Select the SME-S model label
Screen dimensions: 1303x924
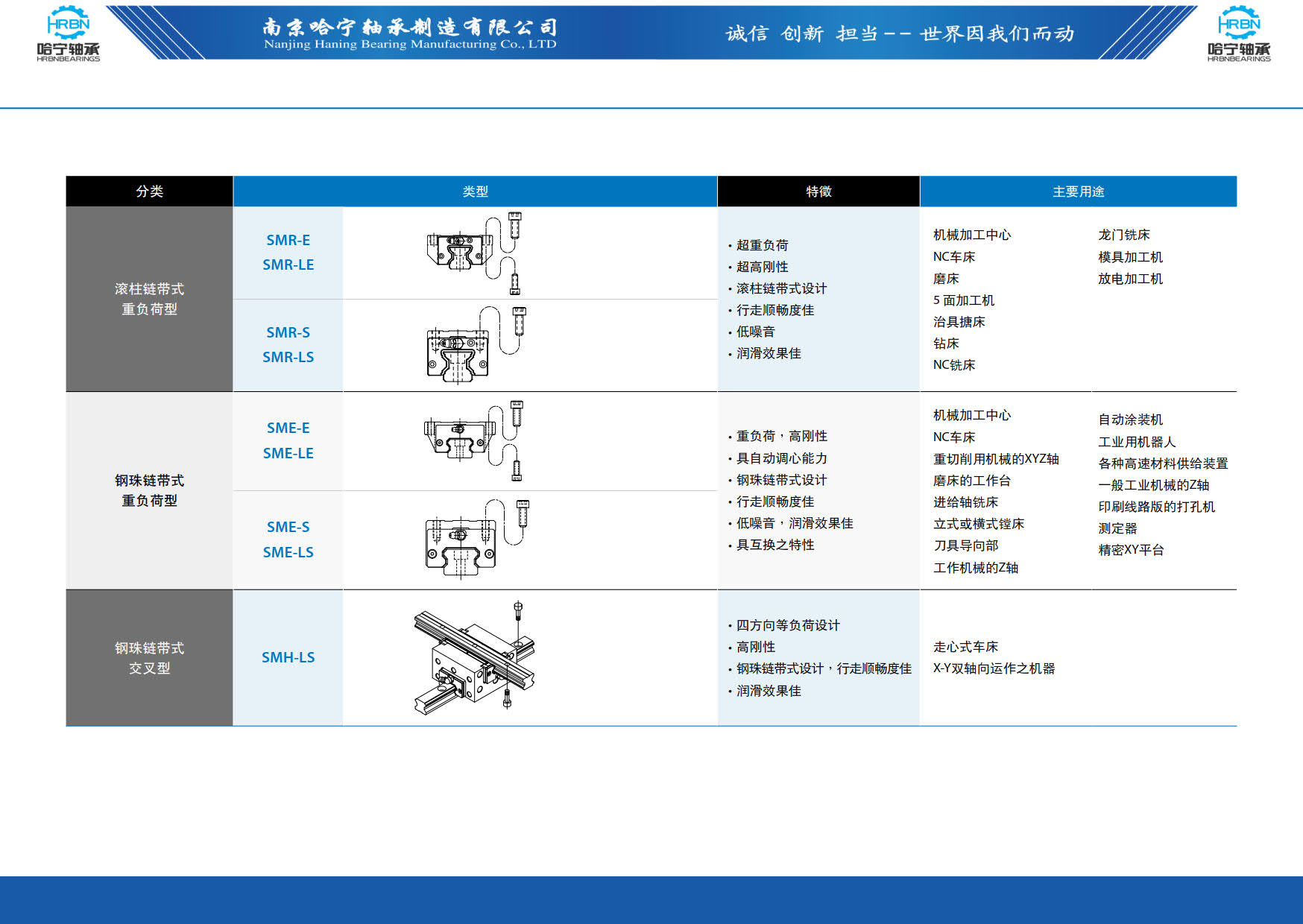tap(288, 527)
